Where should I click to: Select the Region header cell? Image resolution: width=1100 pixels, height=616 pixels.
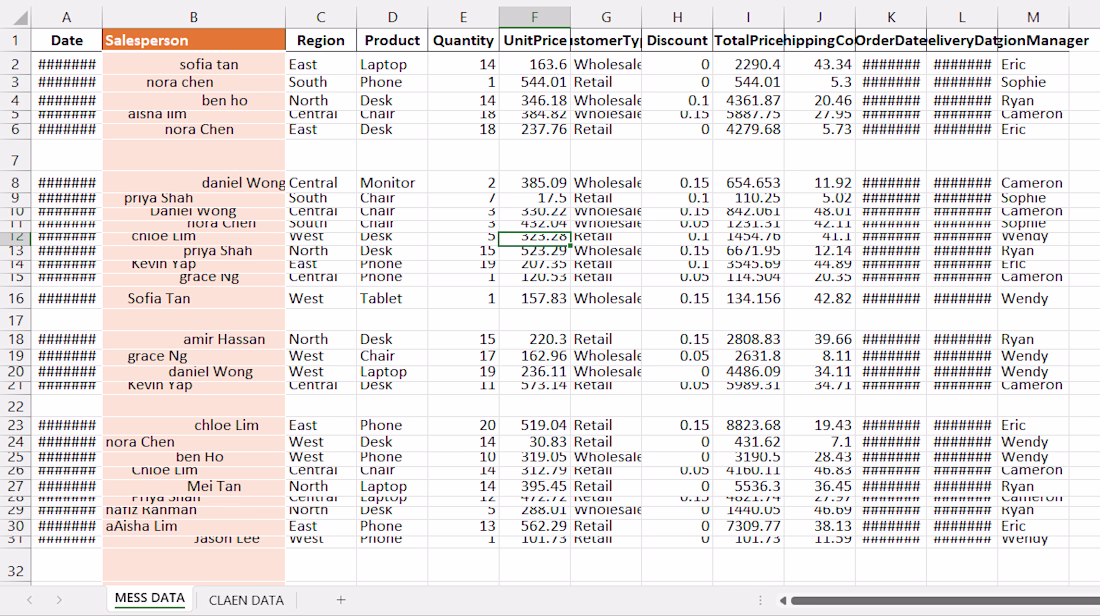click(x=321, y=40)
